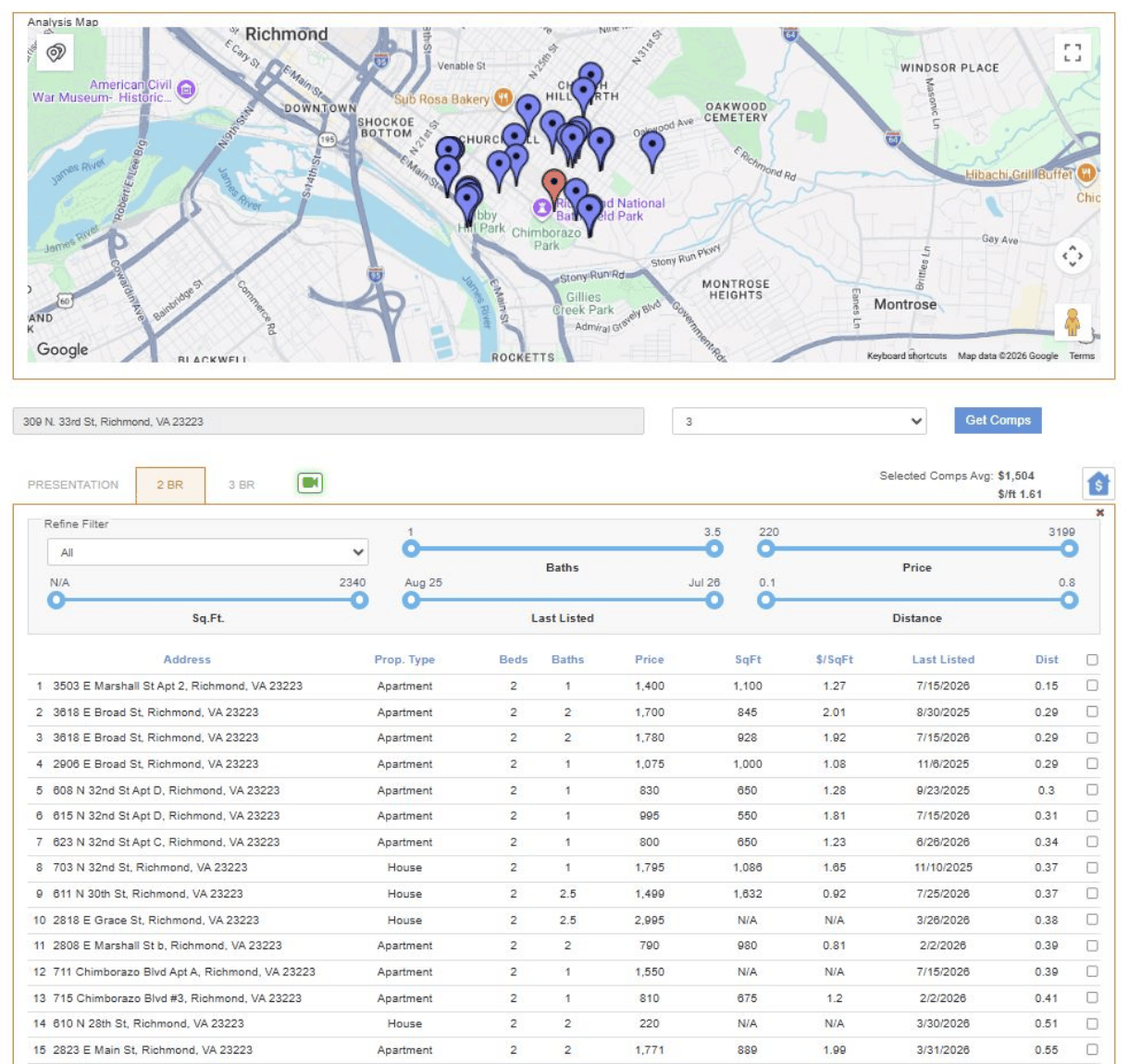Check the box for 711 Chimborazo Blvd
The height and width of the screenshot is (1064, 1129).
pos(1092,971)
